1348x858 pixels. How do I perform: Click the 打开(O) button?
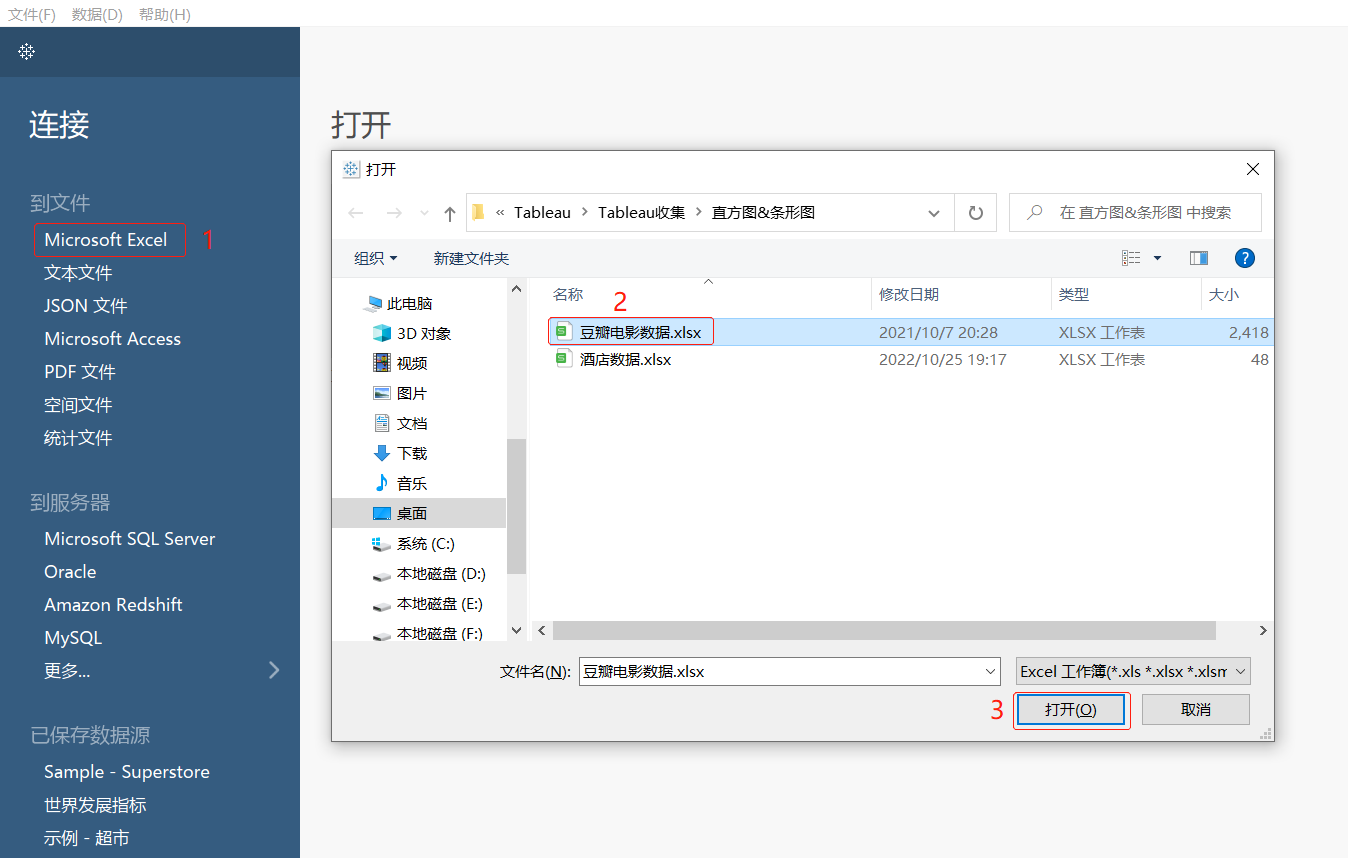(1071, 709)
